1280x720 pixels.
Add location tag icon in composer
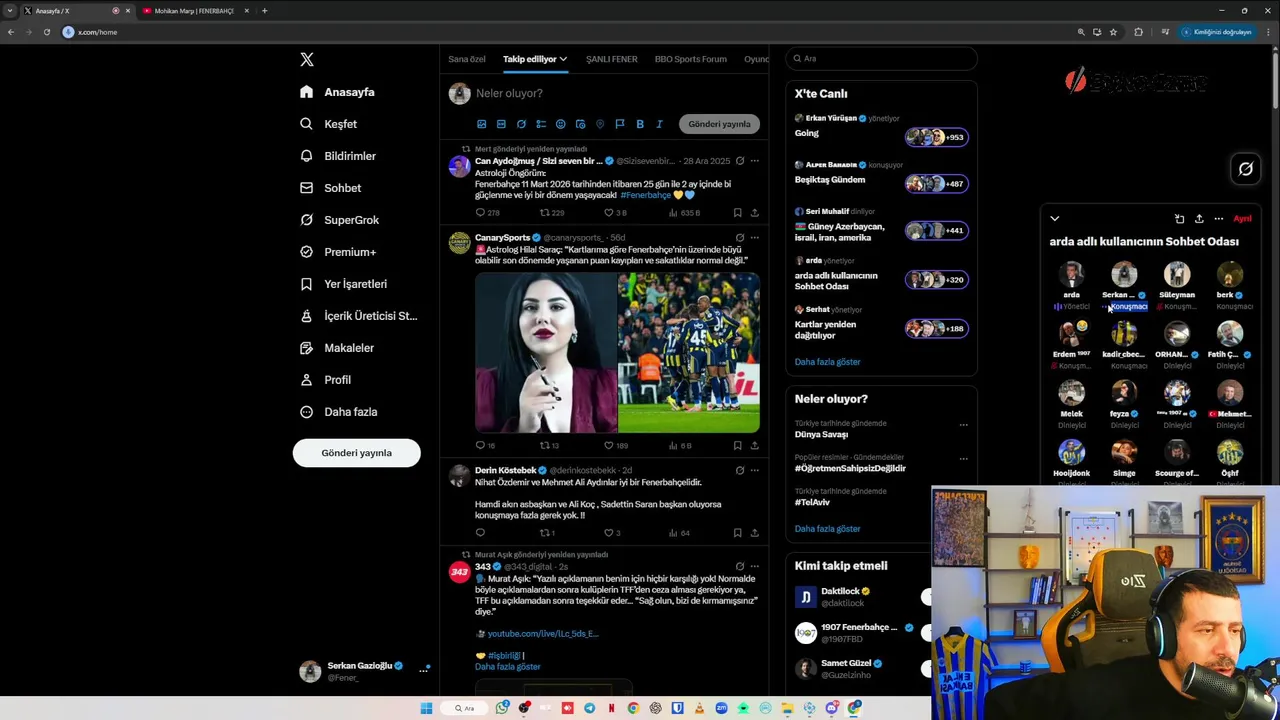click(x=600, y=124)
